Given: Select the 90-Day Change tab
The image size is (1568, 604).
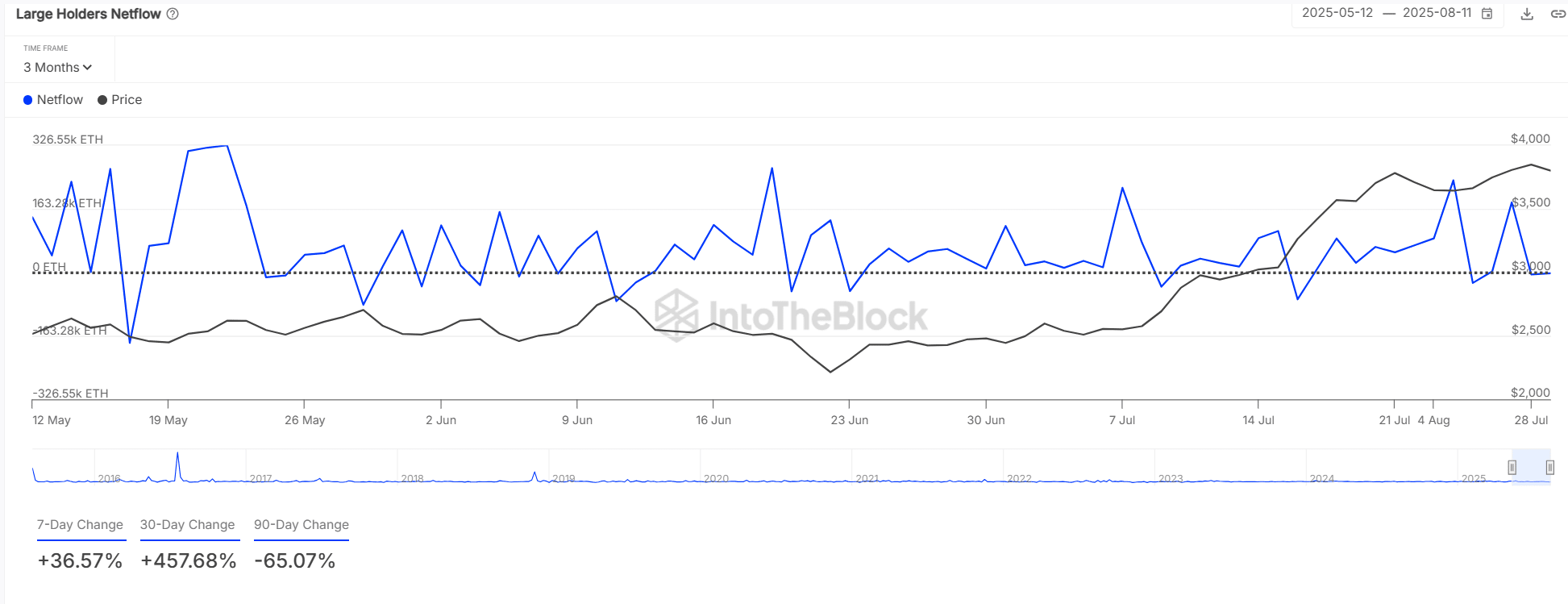Looking at the screenshot, I should (302, 525).
